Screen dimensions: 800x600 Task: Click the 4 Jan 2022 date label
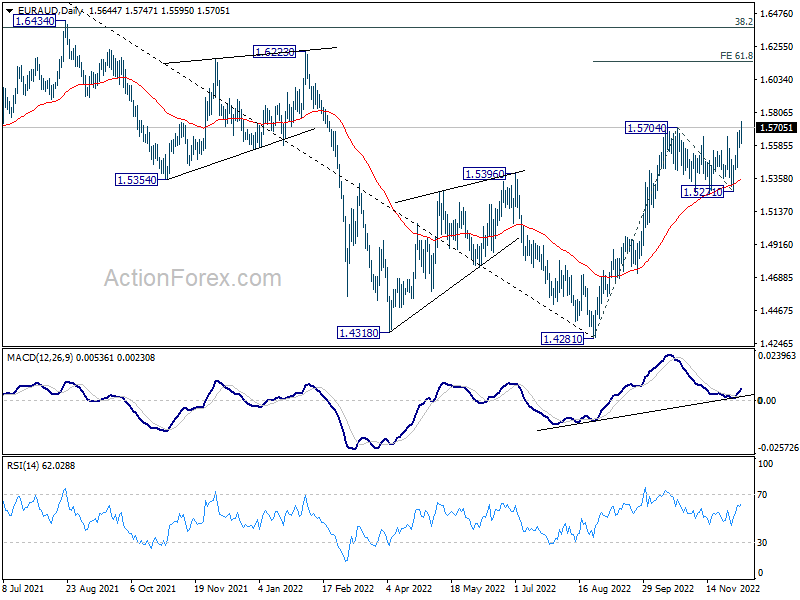281,588
